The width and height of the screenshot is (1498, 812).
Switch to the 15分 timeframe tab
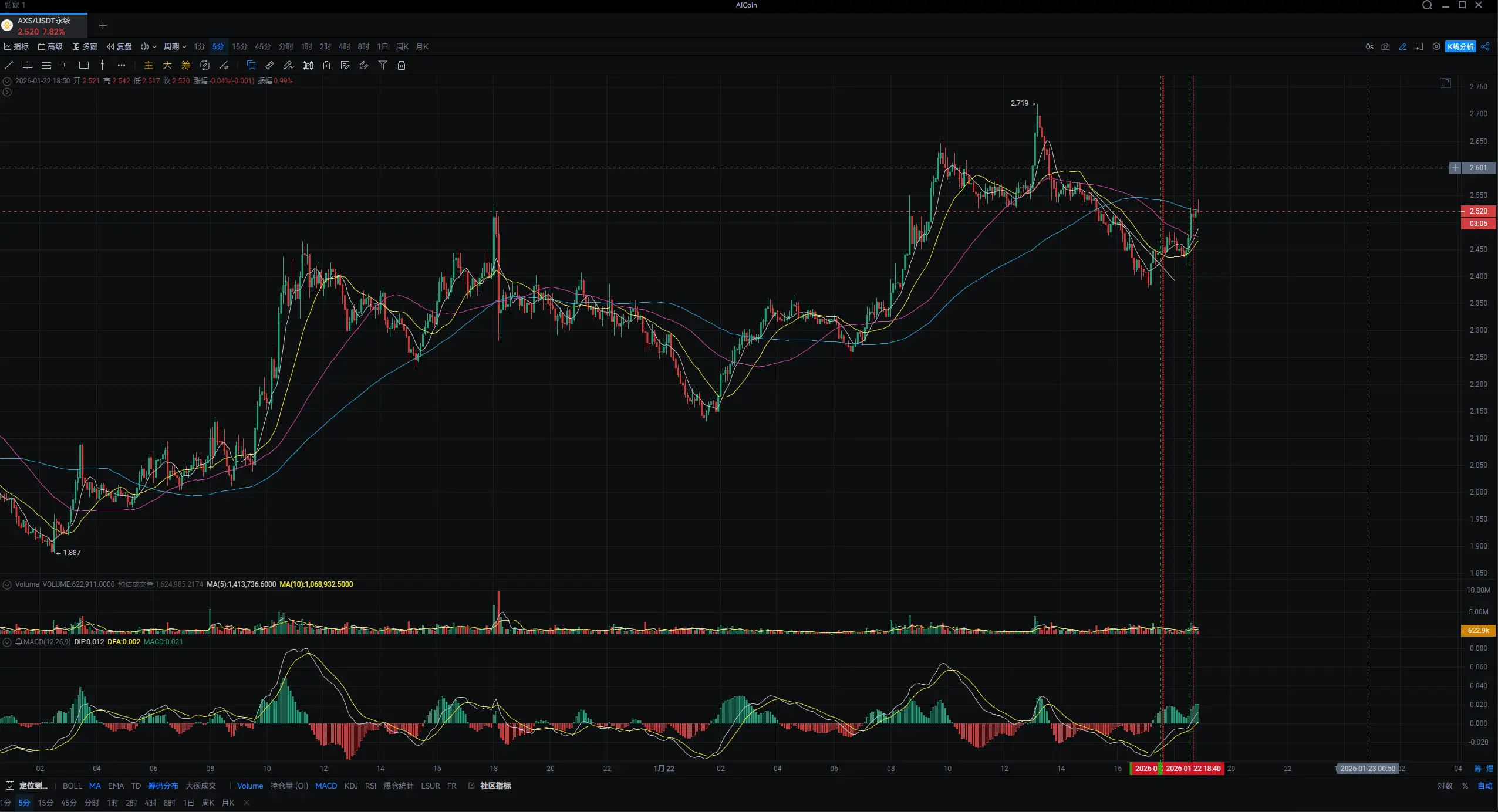(239, 46)
